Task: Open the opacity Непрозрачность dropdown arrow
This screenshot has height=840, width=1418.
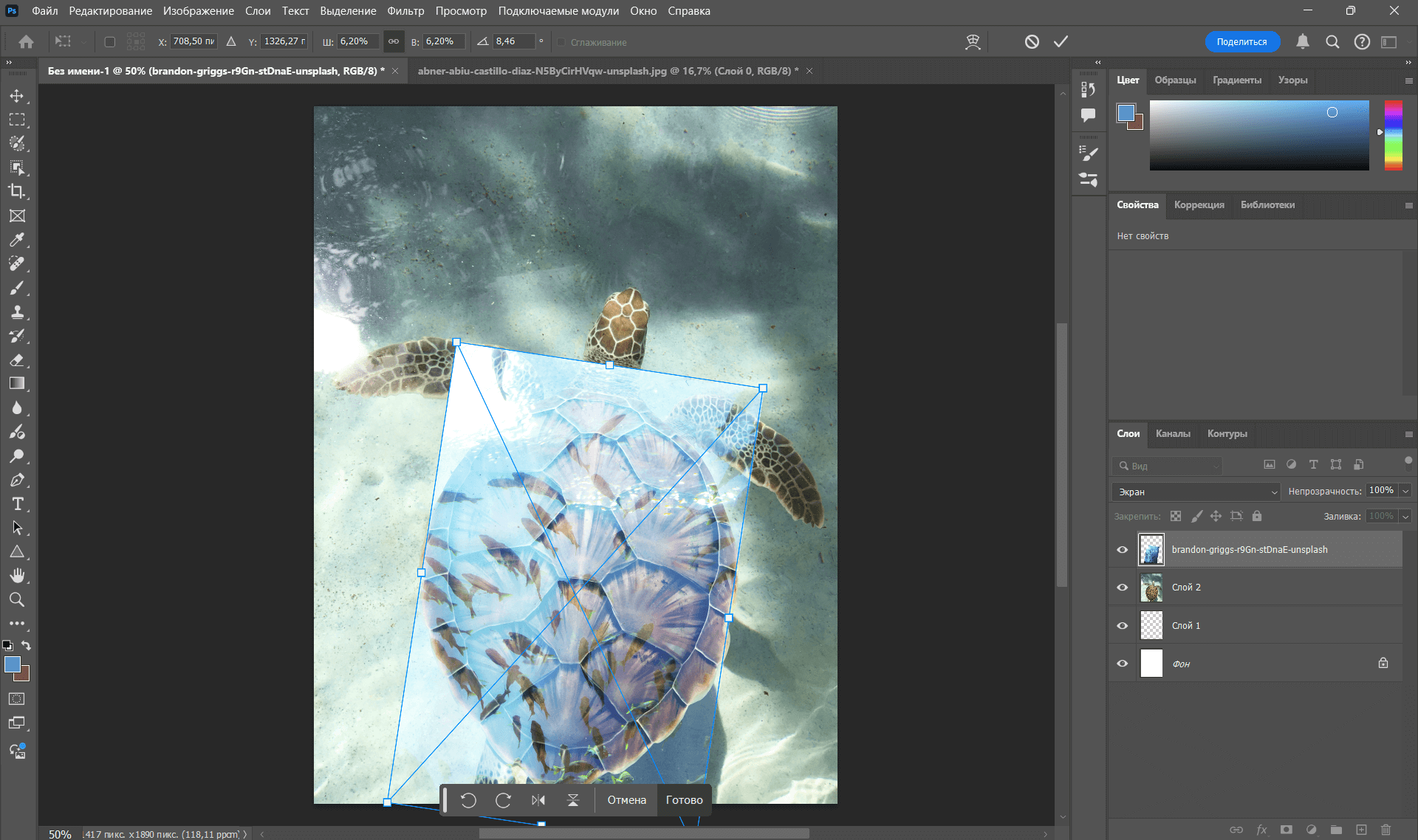Action: [x=1405, y=491]
